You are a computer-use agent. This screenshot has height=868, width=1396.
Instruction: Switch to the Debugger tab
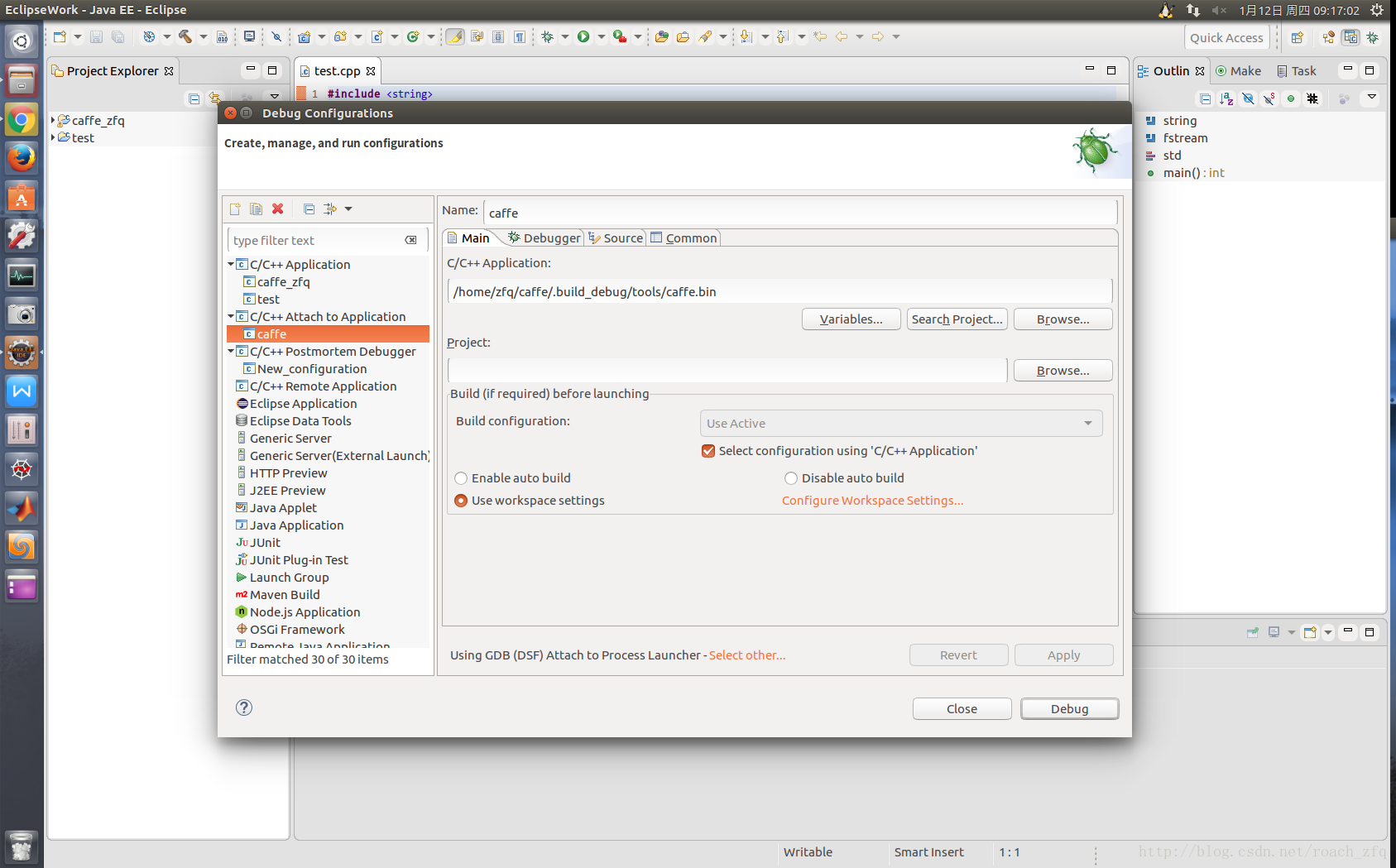point(544,238)
